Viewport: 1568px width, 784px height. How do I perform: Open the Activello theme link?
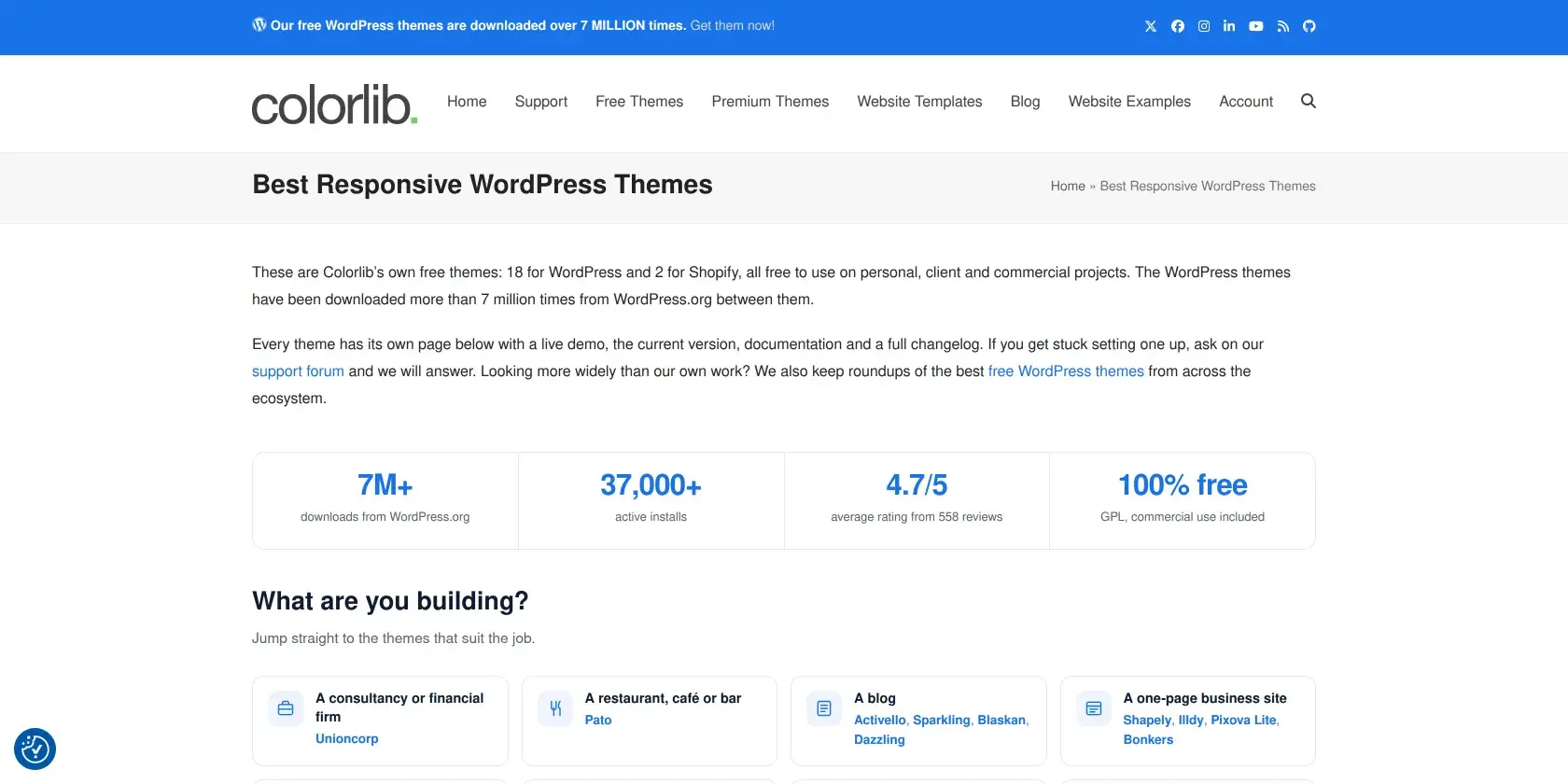pyautogui.click(x=880, y=720)
